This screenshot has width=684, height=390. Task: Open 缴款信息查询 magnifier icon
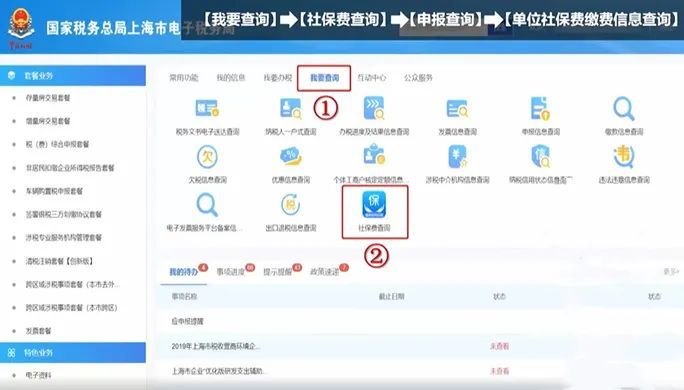[624, 108]
